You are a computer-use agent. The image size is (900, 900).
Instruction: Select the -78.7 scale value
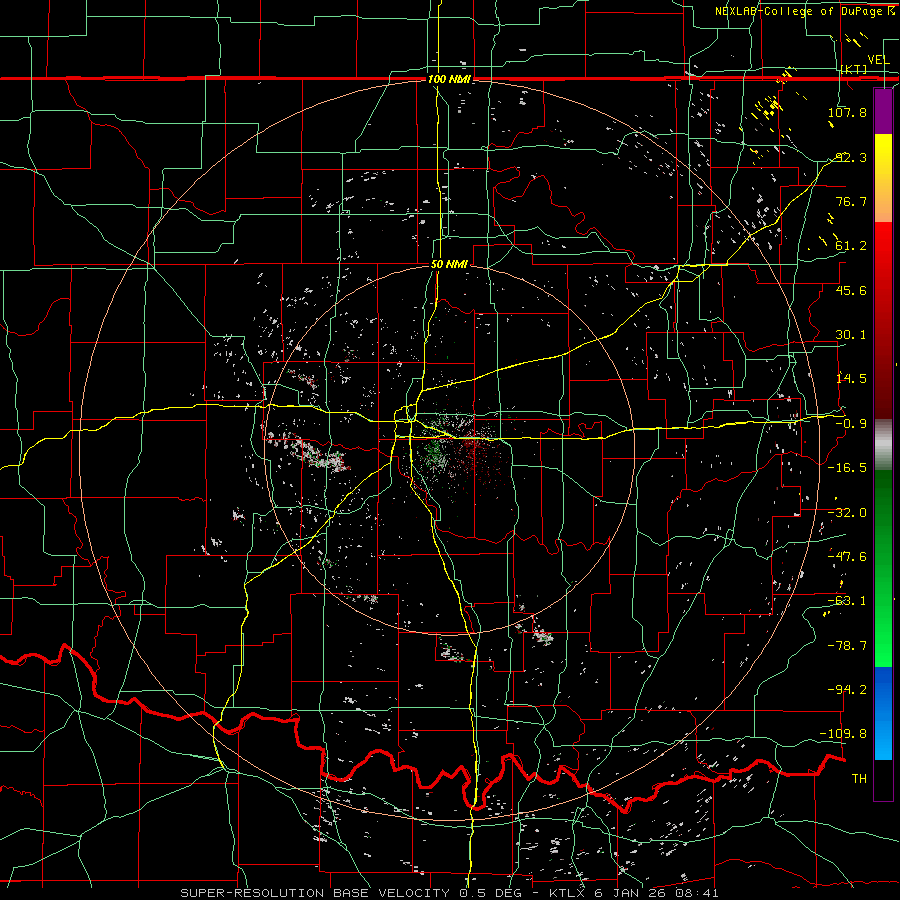coord(847,646)
